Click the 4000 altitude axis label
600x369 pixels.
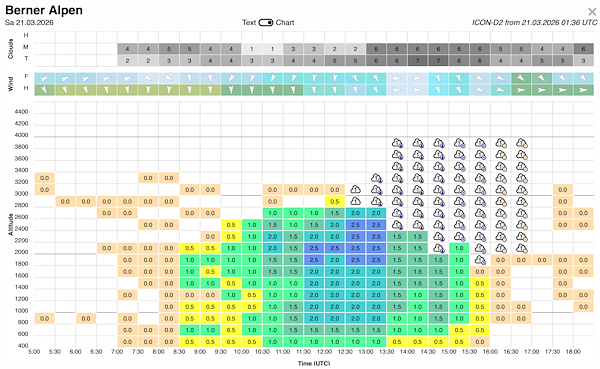pos(21,135)
